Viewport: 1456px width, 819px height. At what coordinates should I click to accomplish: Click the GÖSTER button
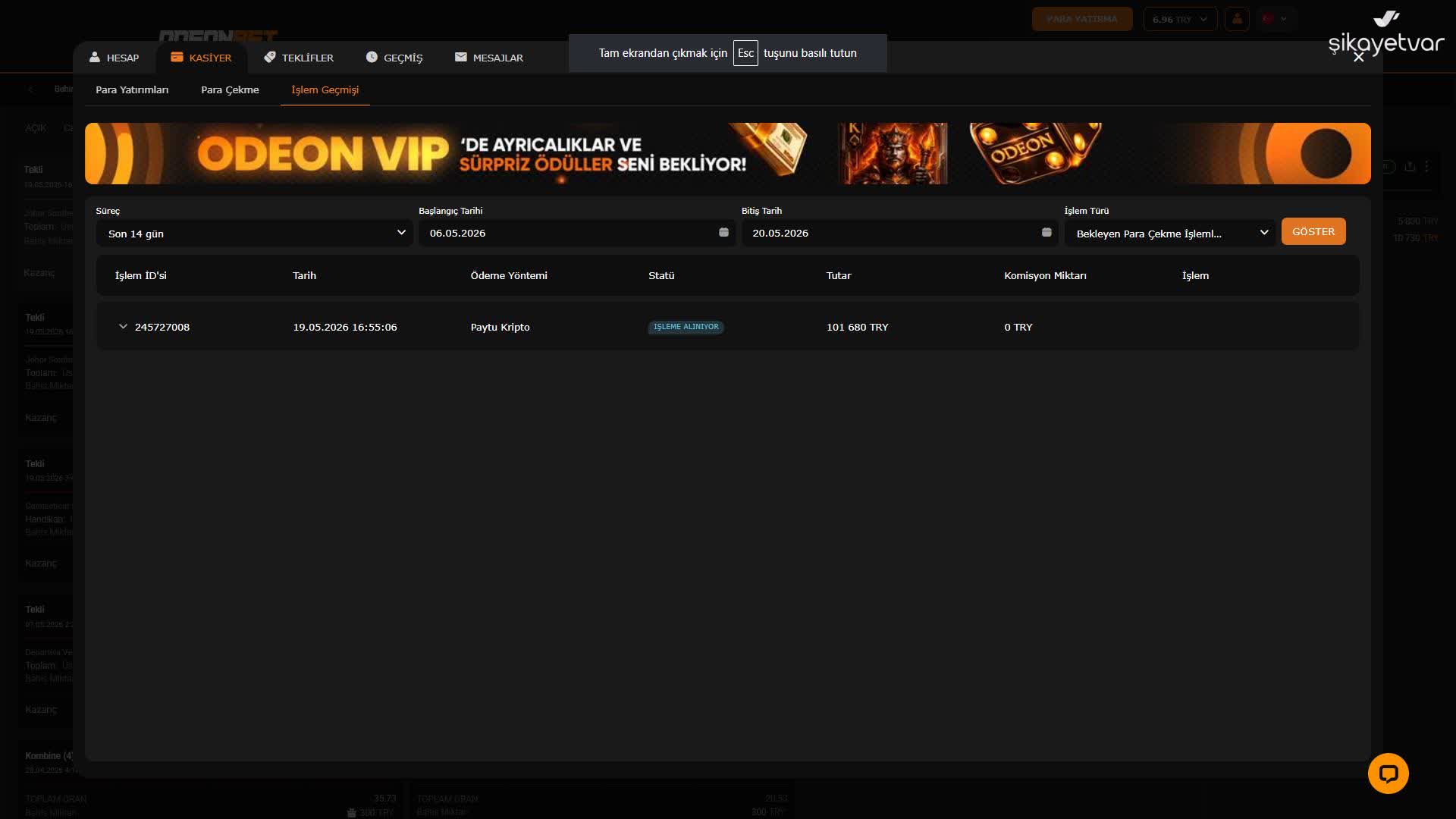[1313, 231]
